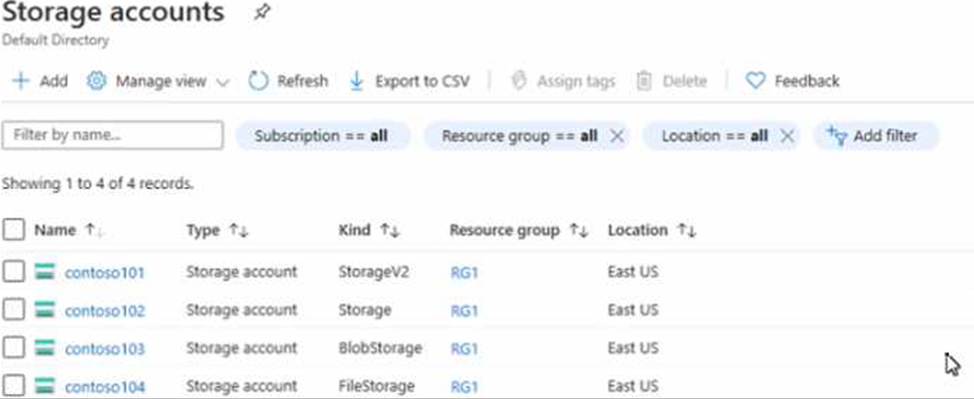Click the Delete trash icon
974x399 pixels.
[x=644, y=81]
